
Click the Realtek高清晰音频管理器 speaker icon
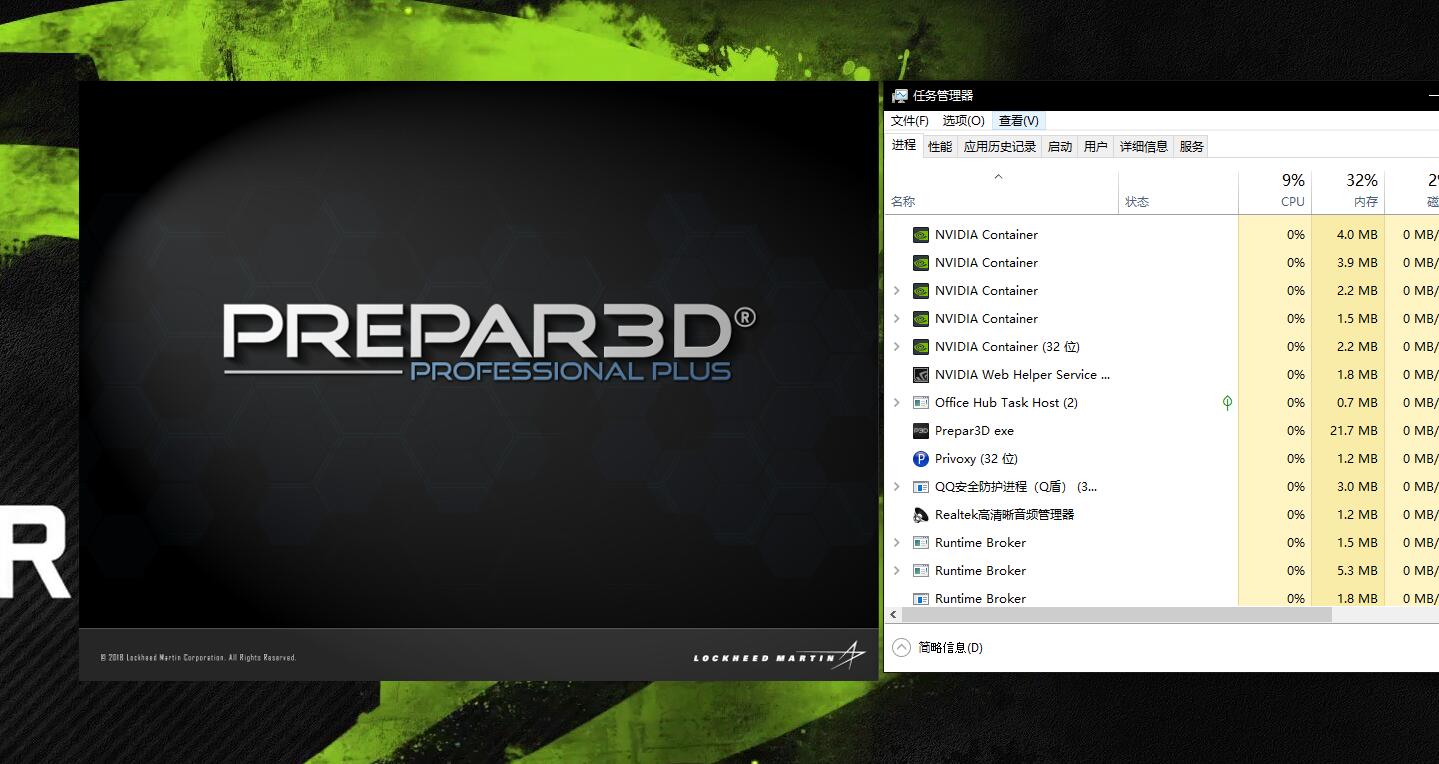(921, 515)
